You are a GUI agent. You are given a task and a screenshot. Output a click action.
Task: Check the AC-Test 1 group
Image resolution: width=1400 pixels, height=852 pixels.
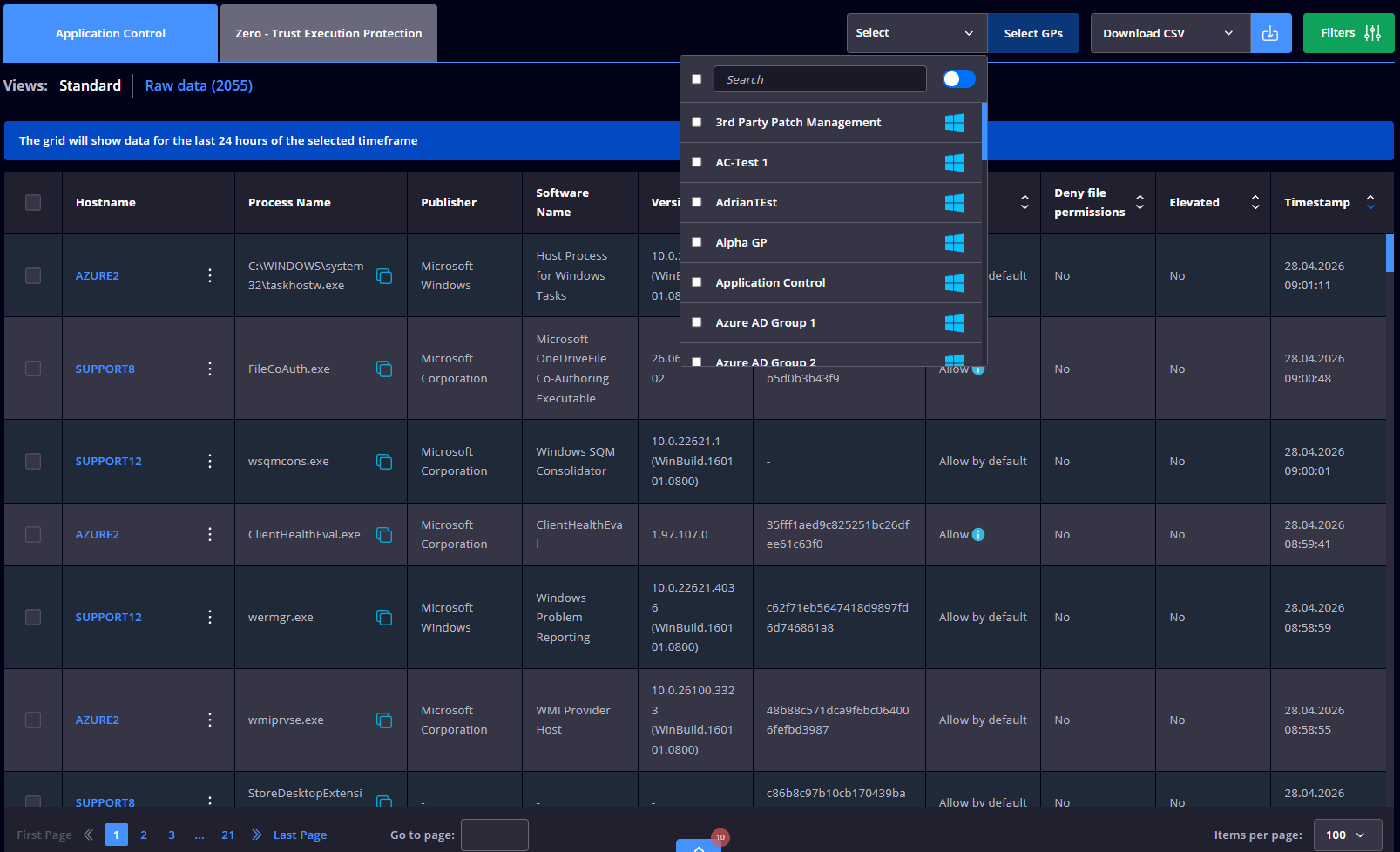tap(697, 163)
